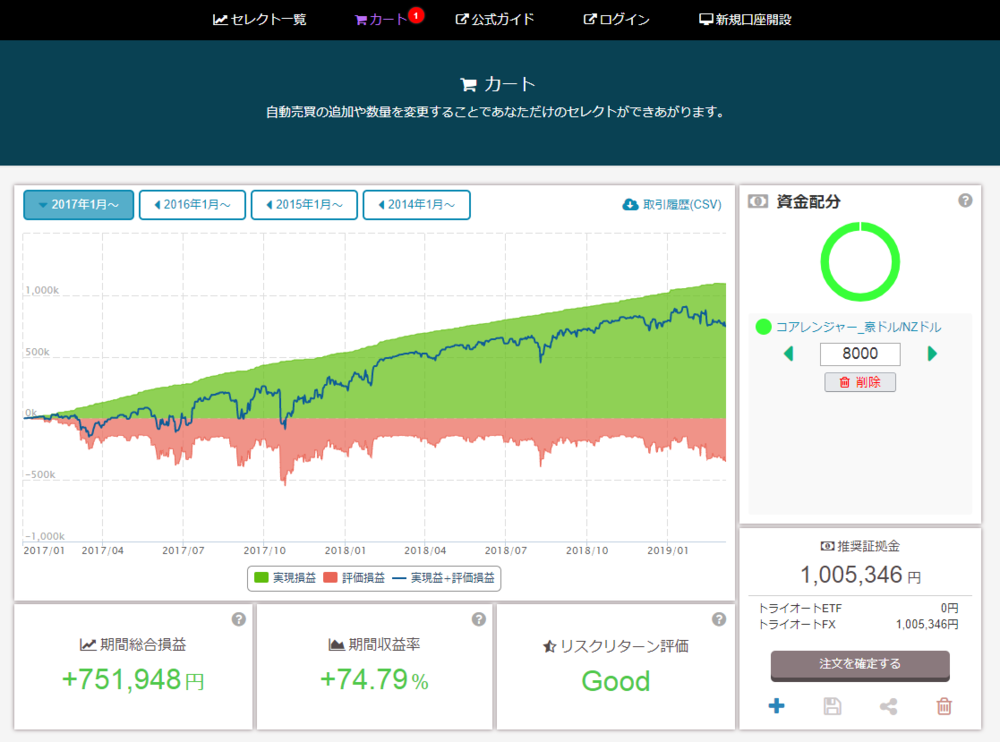Viewport: 1000px width, 742px height.
Task: Click the 注文を確定する button
Action: click(x=860, y=664)
